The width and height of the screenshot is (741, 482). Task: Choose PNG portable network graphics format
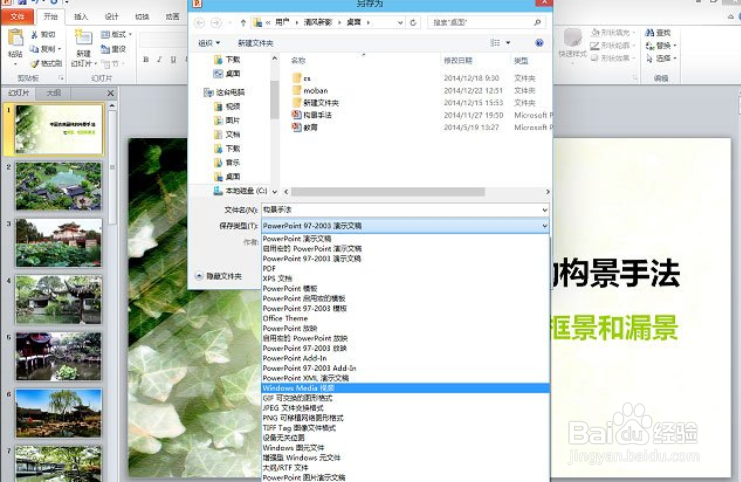pos(405,418)
